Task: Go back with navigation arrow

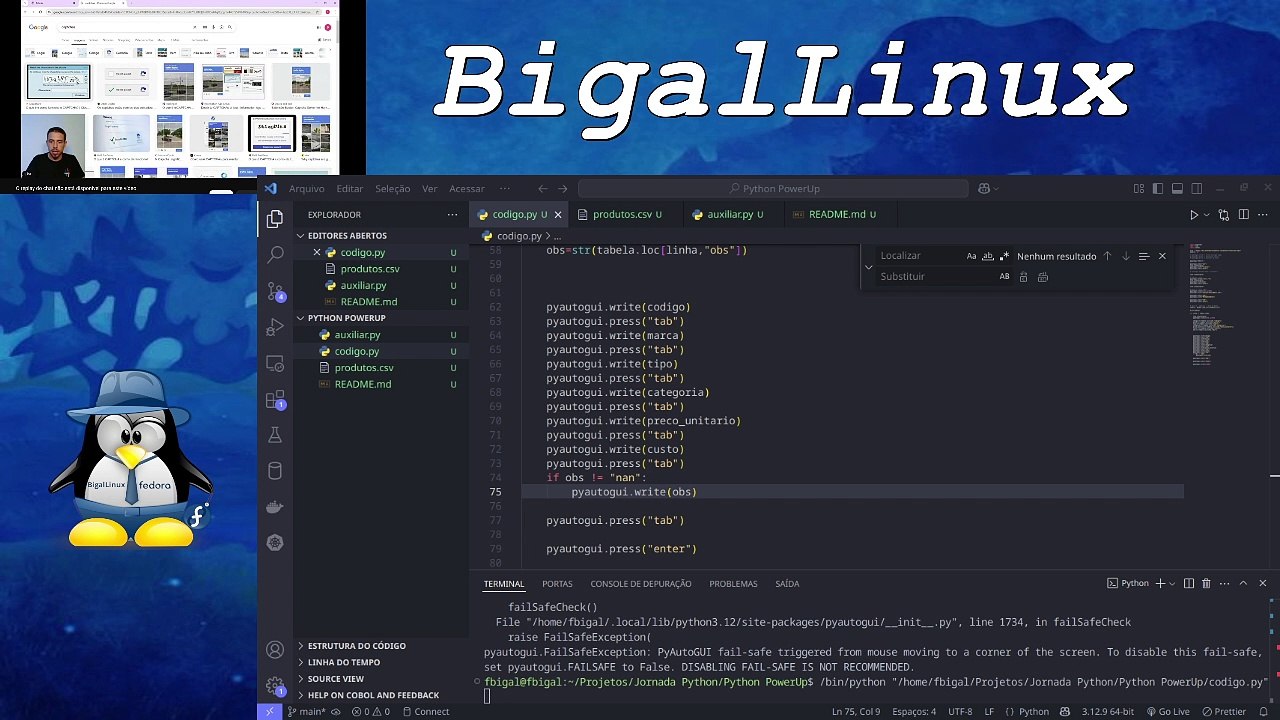Action: pyautogui.click(x=542, y=188)
